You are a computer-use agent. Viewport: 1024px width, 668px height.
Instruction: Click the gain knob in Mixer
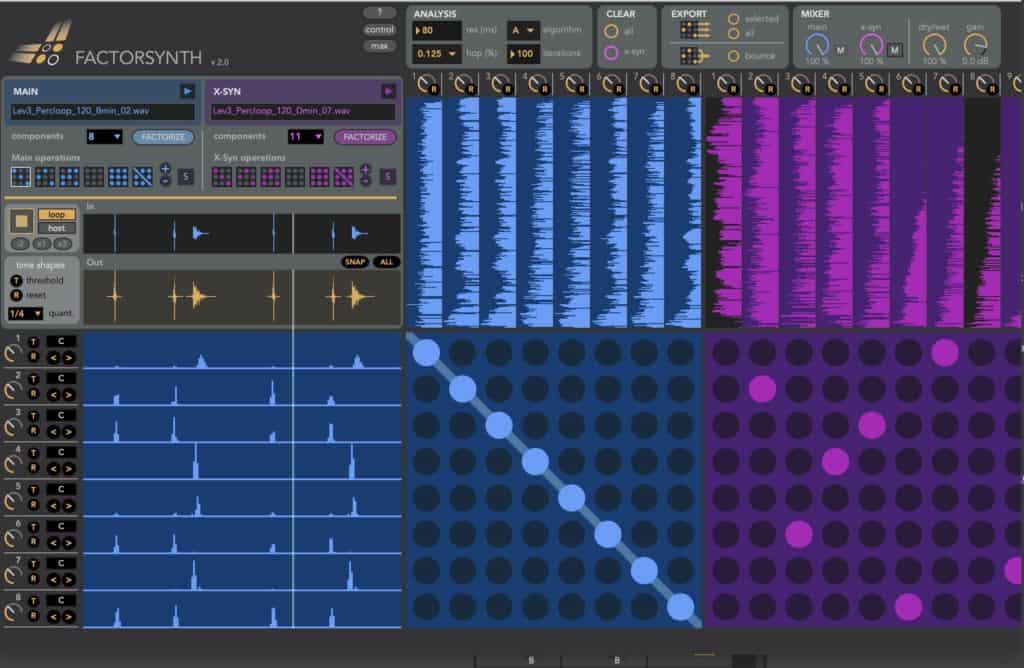(975, 46)
